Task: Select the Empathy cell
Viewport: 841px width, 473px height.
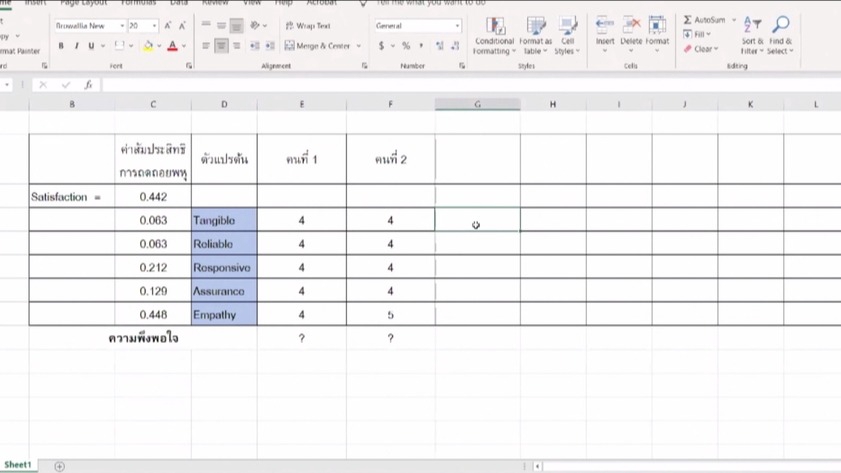Action: 224,314
